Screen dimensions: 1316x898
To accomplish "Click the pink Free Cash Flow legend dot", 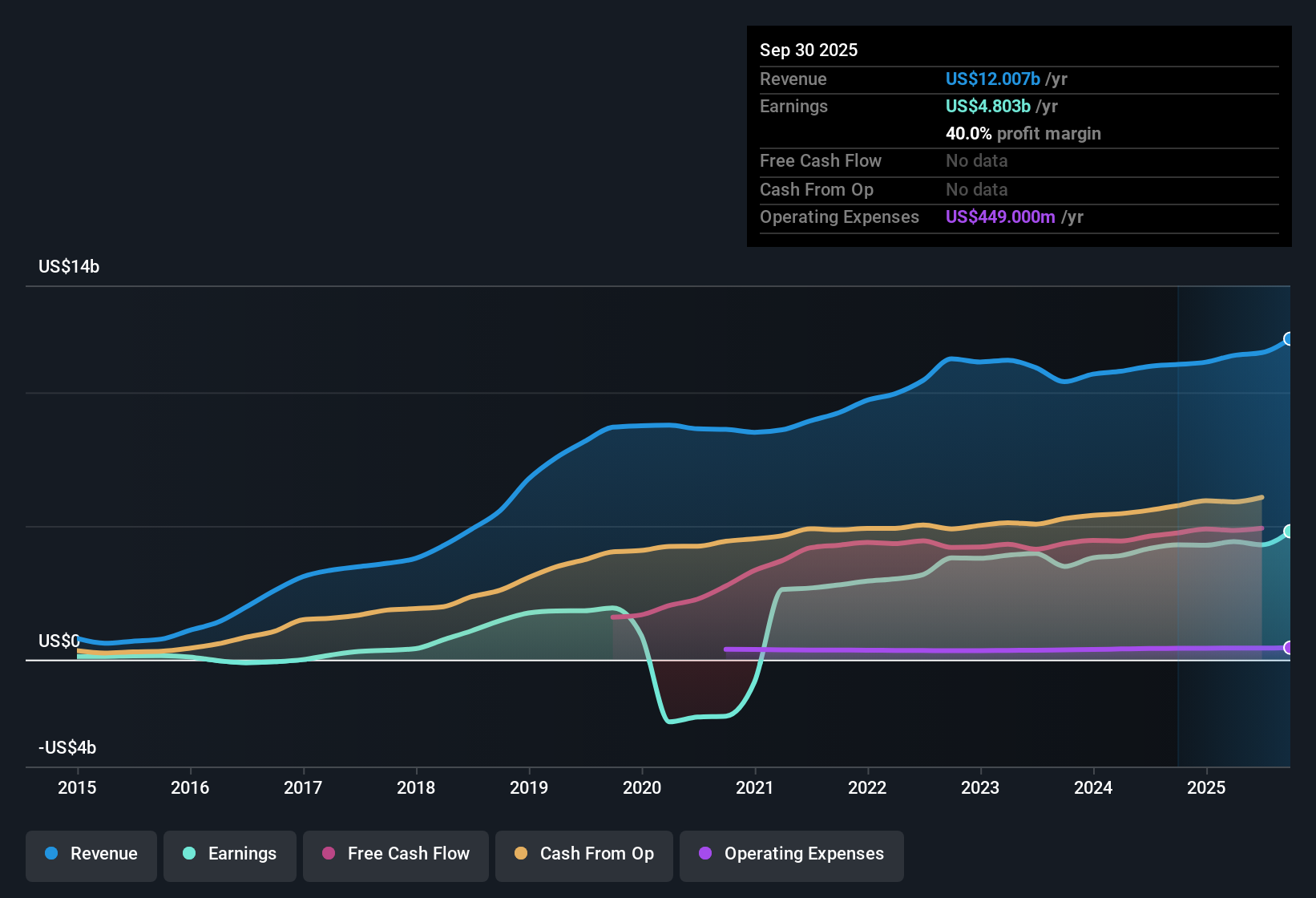I will pyautogui.click(x=327, y=854).
